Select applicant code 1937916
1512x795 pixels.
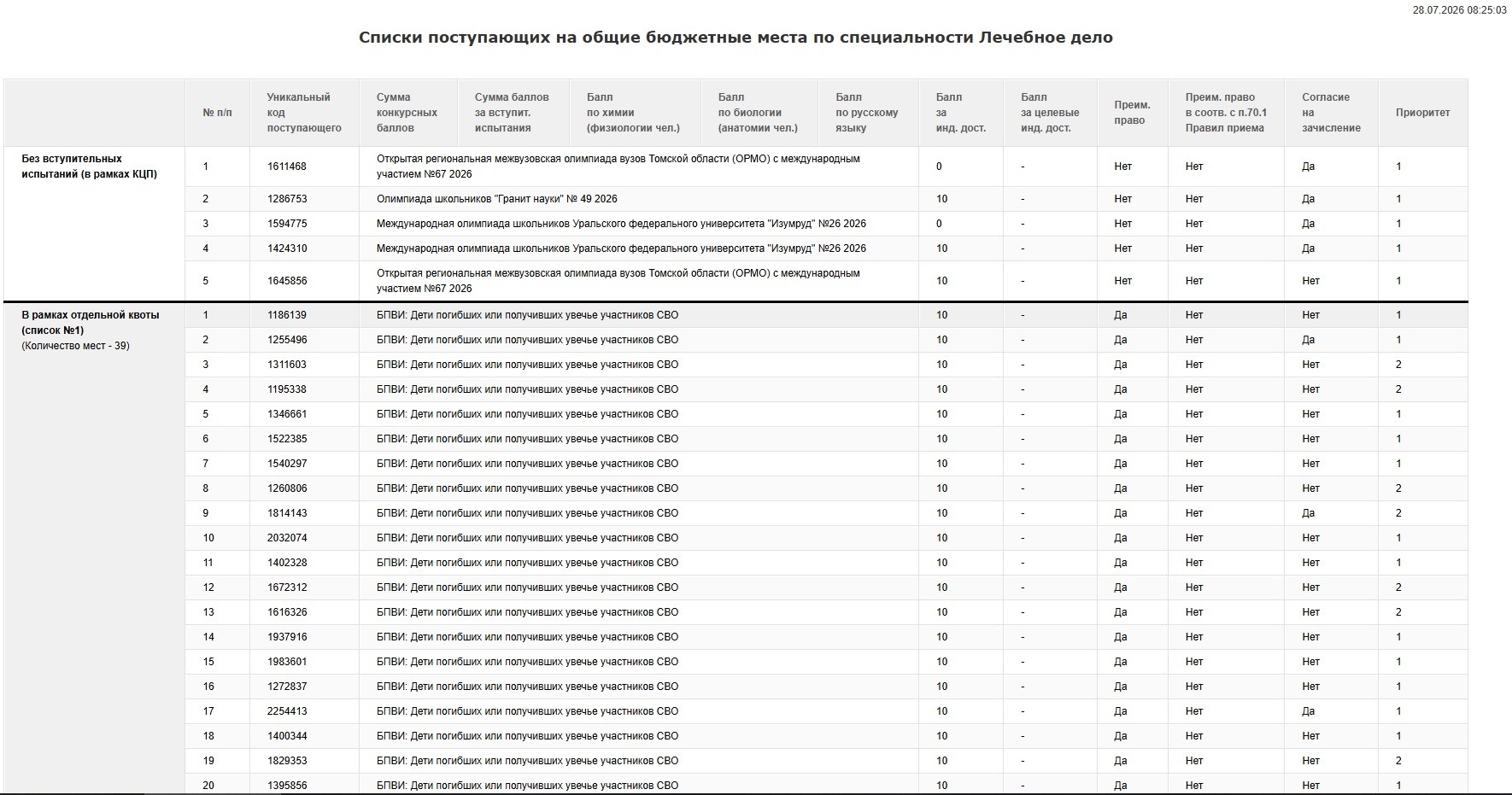[x=287, y=637]
